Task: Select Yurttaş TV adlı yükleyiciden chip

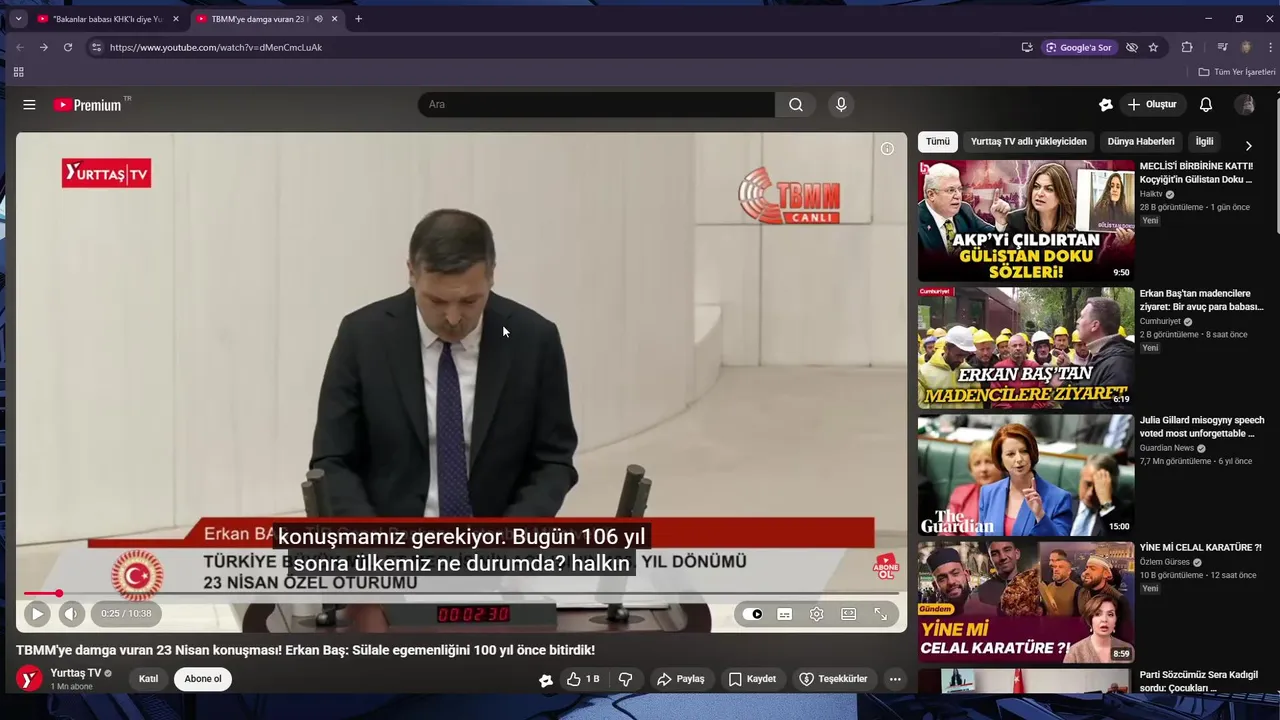Action: (1029, 142)
